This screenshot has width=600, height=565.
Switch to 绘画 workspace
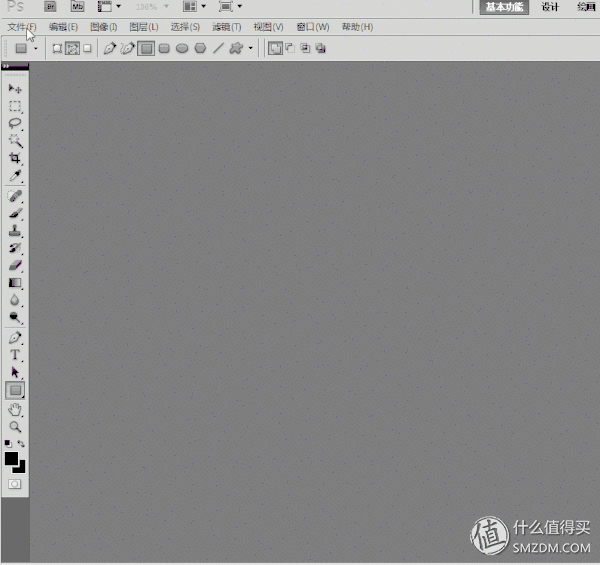[x=586, y=7]
